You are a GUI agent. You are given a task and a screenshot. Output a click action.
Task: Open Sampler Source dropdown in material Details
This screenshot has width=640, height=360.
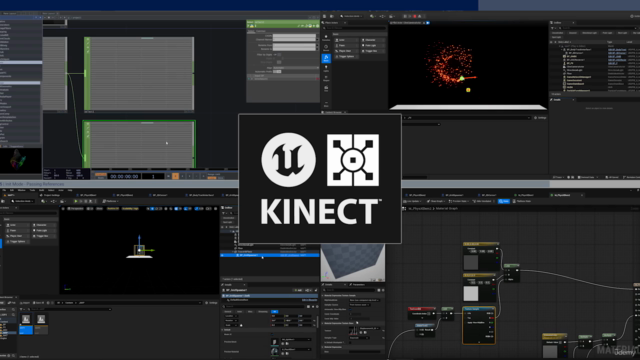tap(360, 305)
